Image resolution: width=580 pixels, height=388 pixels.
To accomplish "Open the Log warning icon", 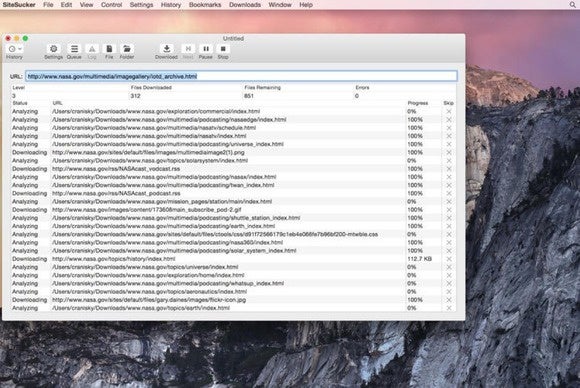I will pos(92,49).
